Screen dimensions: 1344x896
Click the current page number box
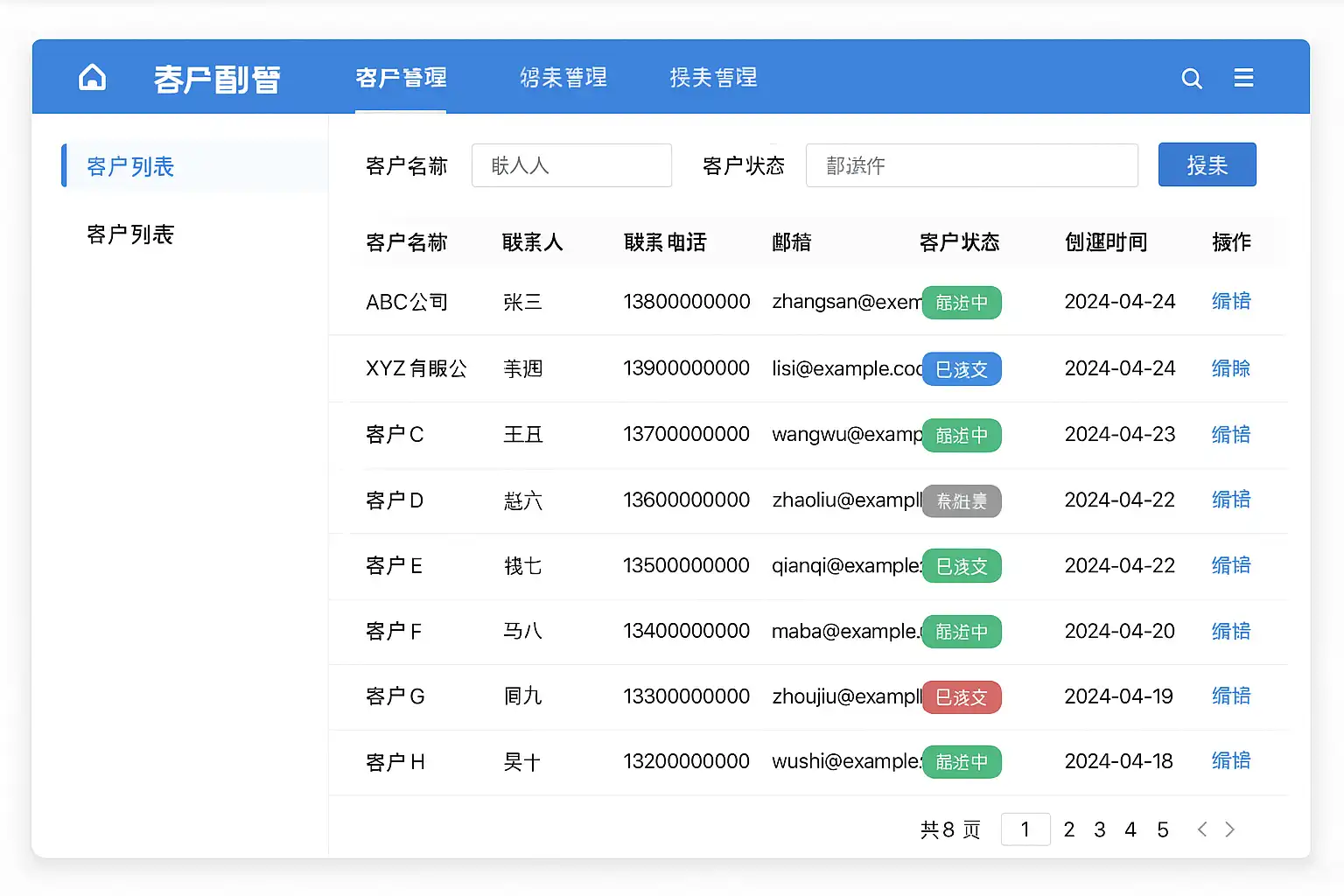click(x=1025, y=829)
